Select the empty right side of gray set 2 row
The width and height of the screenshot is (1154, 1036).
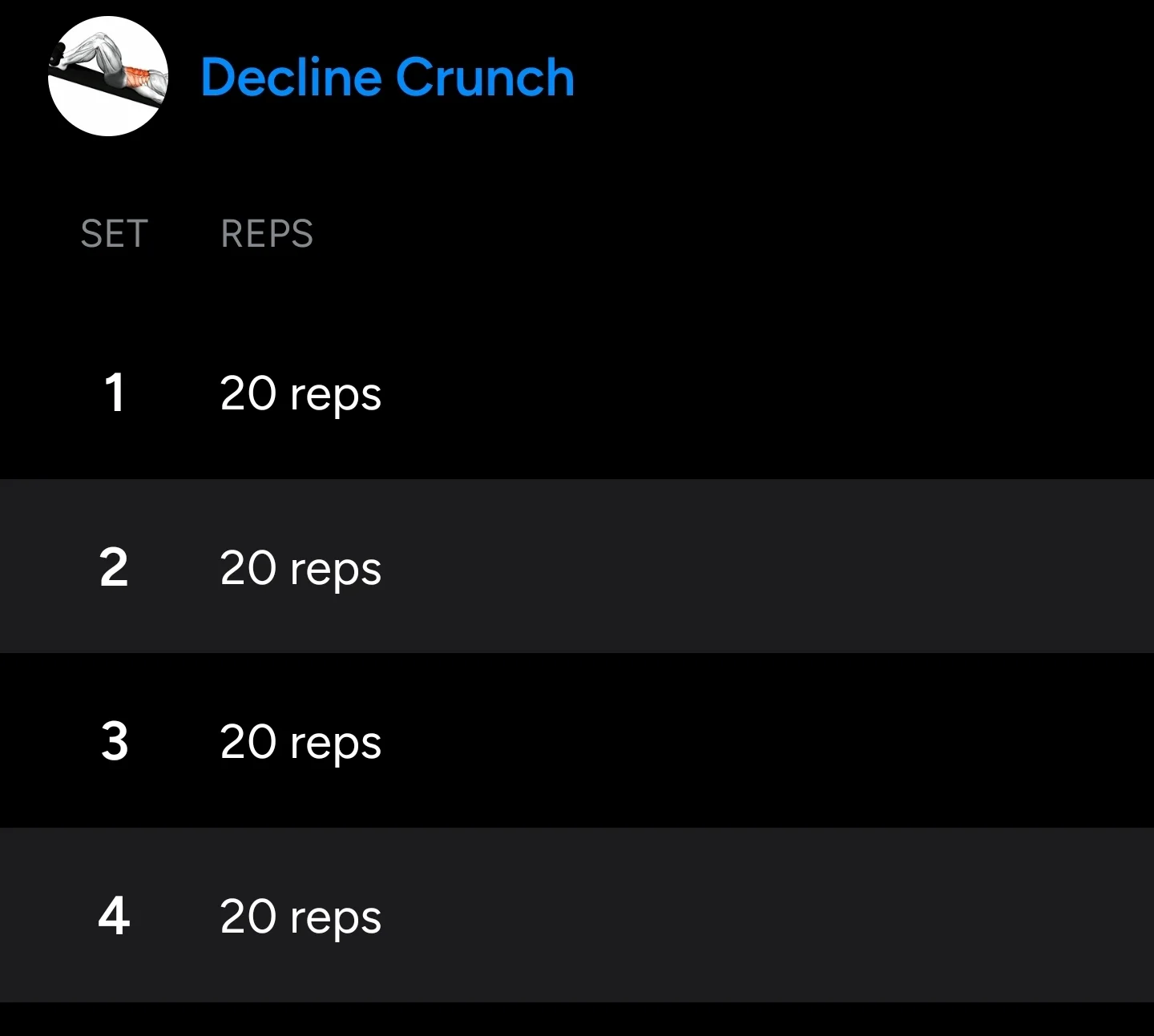769,566
